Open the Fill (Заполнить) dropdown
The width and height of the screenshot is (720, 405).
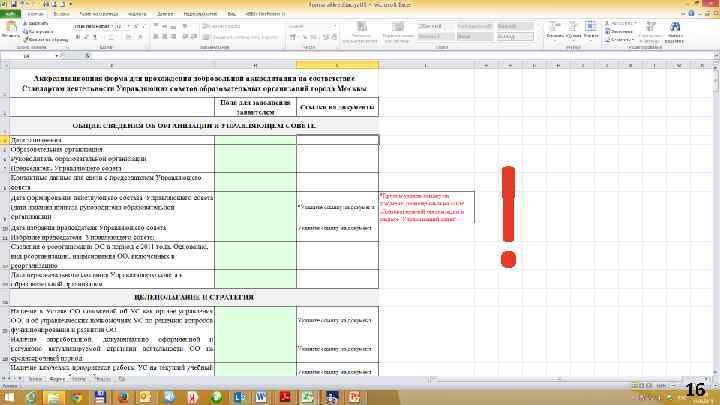(619, 31)
